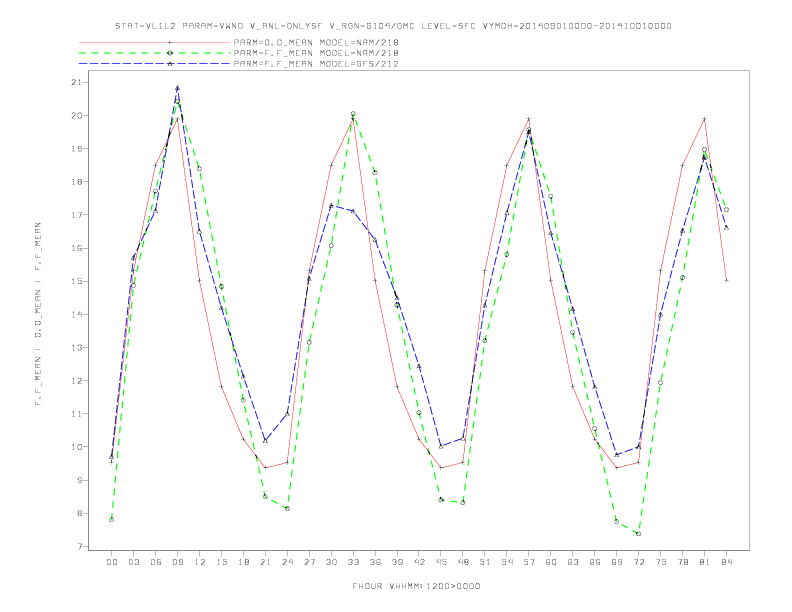The width and height of the screenshot is (792, 612).
Task: Click x-axis forecast hour label 39
Action: (397, 562)
